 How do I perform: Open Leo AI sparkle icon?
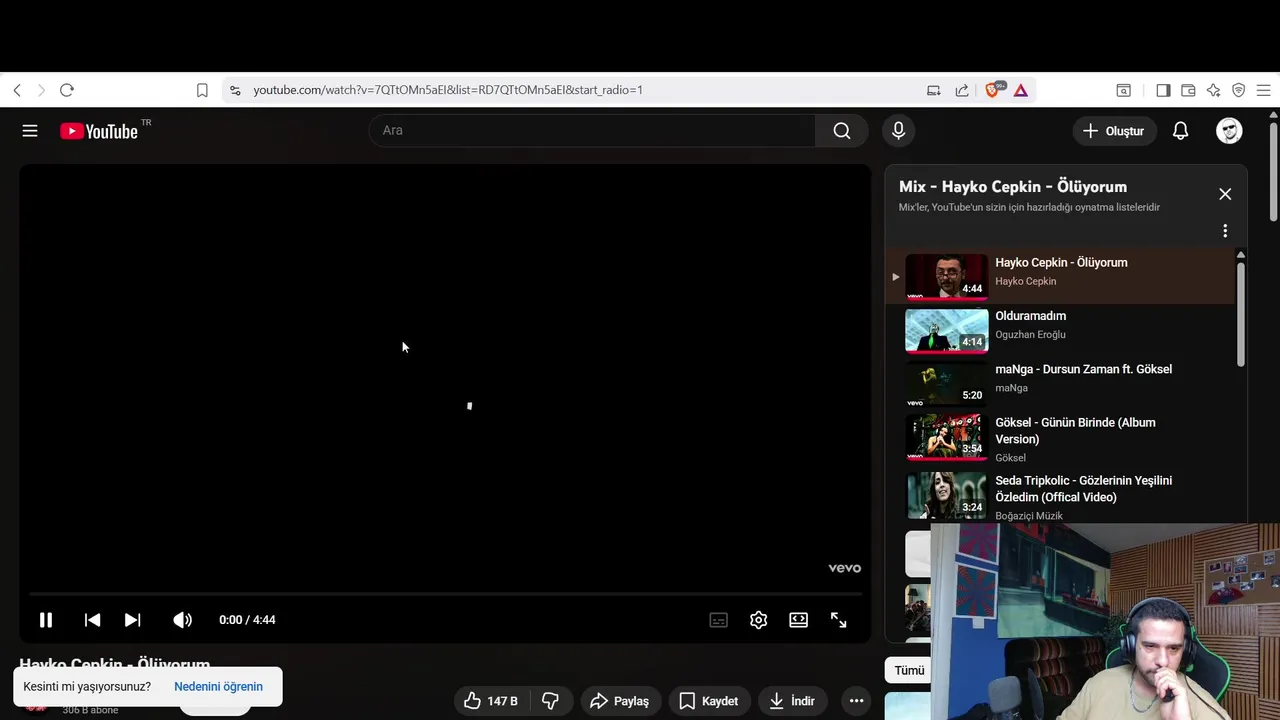(x=1213, y=90)
